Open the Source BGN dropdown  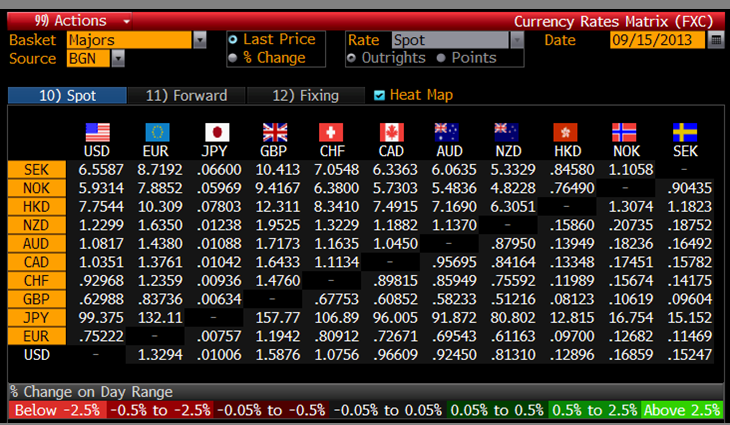pos(118,59)
